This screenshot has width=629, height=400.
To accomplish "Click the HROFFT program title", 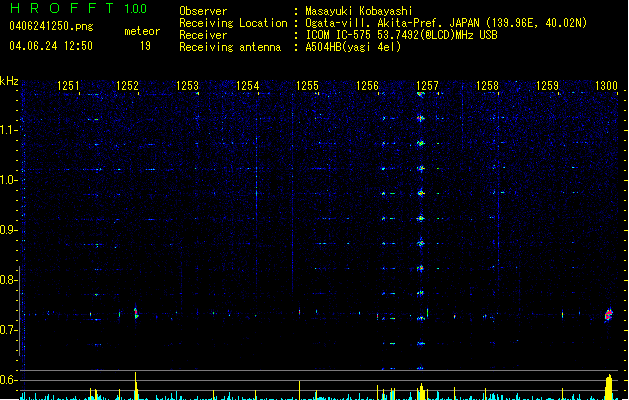I will click(62, 8).
